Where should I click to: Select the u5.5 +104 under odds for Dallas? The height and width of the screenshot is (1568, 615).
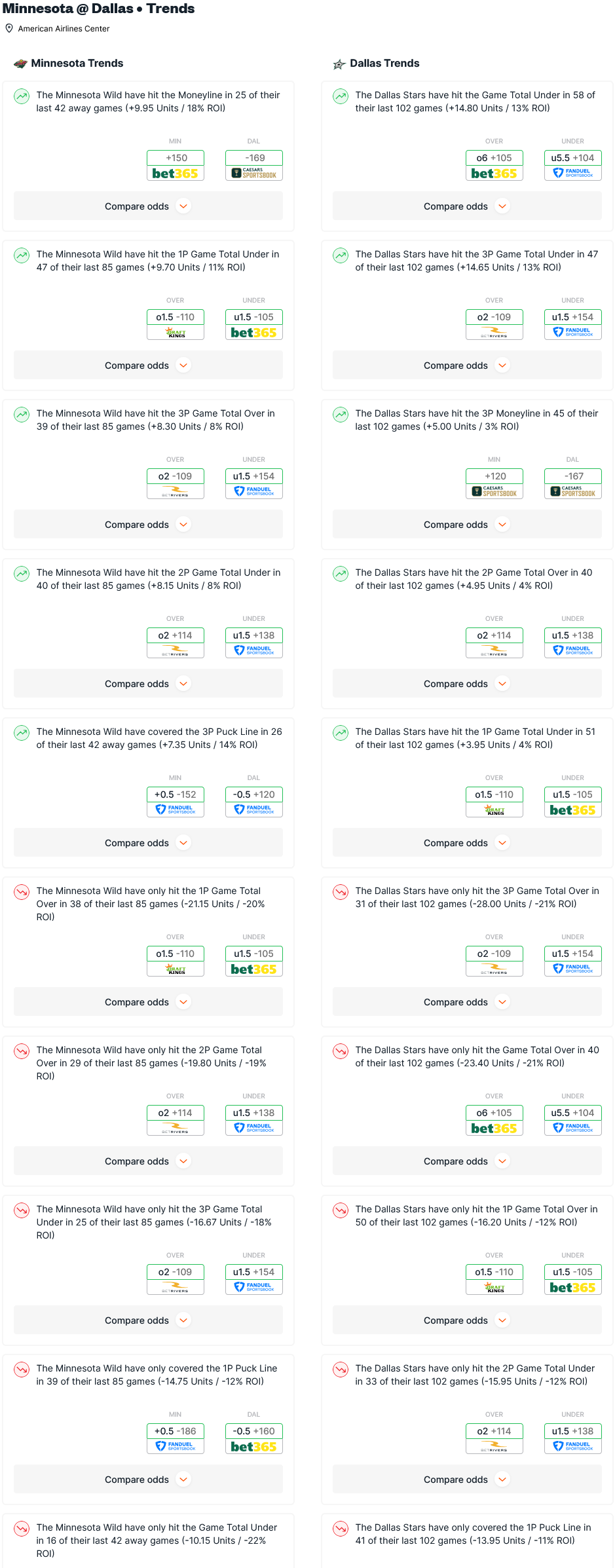(573, 158)
